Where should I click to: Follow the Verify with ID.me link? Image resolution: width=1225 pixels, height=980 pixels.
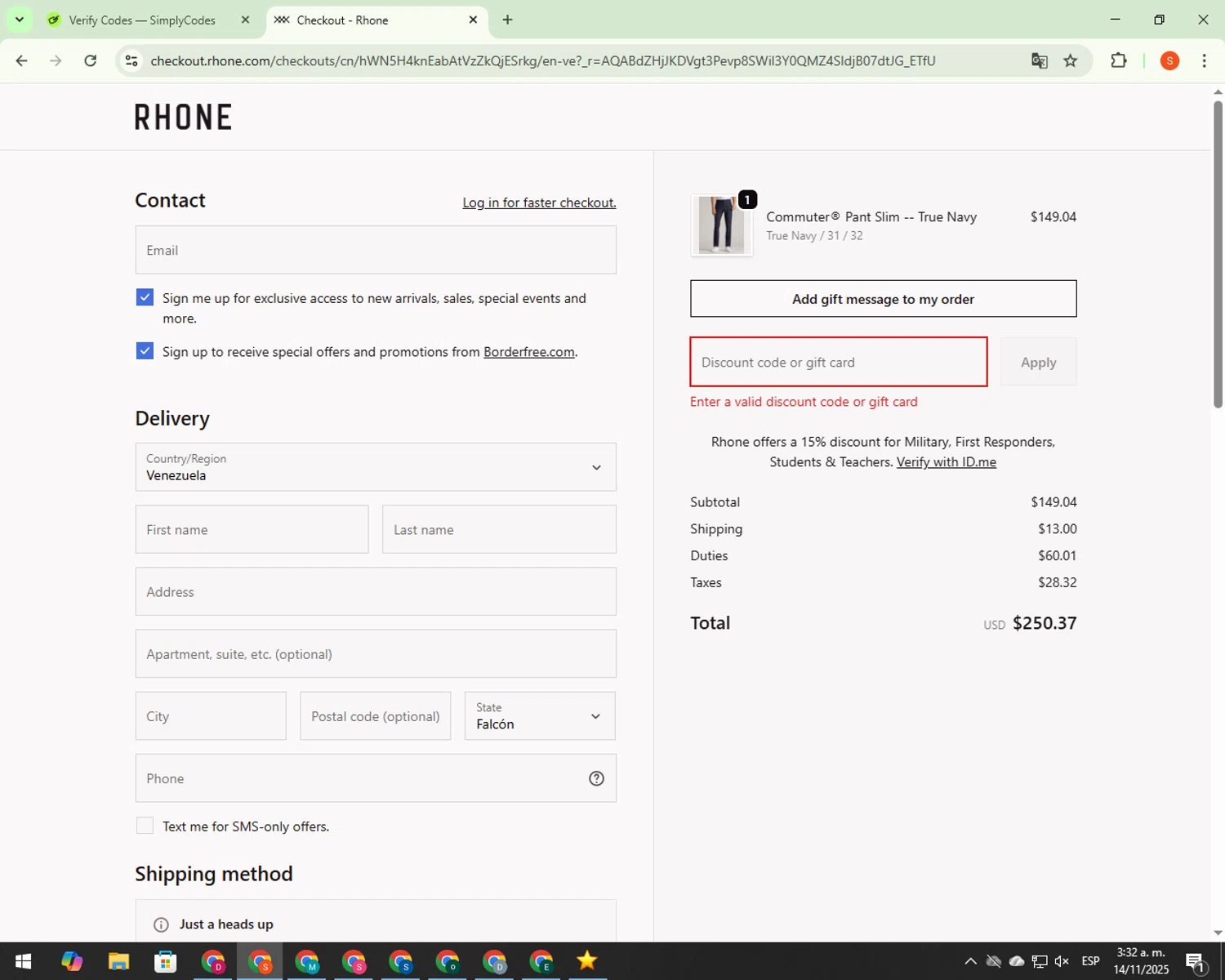pos(946,462)
